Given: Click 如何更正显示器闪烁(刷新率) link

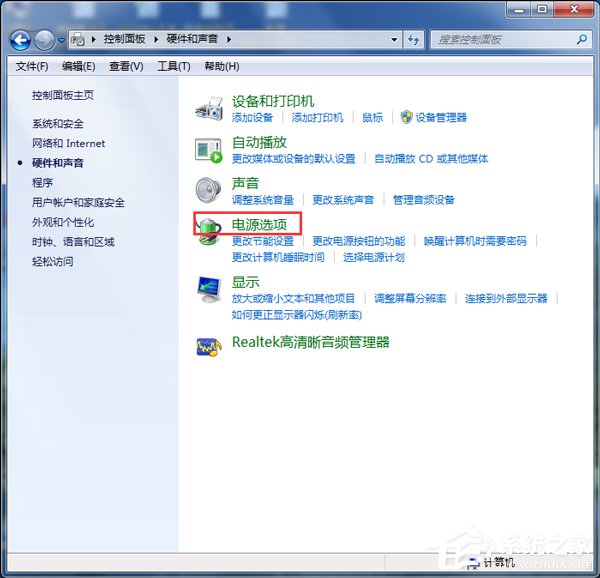Looking at the screenshot, I should (x=297, y=315).
